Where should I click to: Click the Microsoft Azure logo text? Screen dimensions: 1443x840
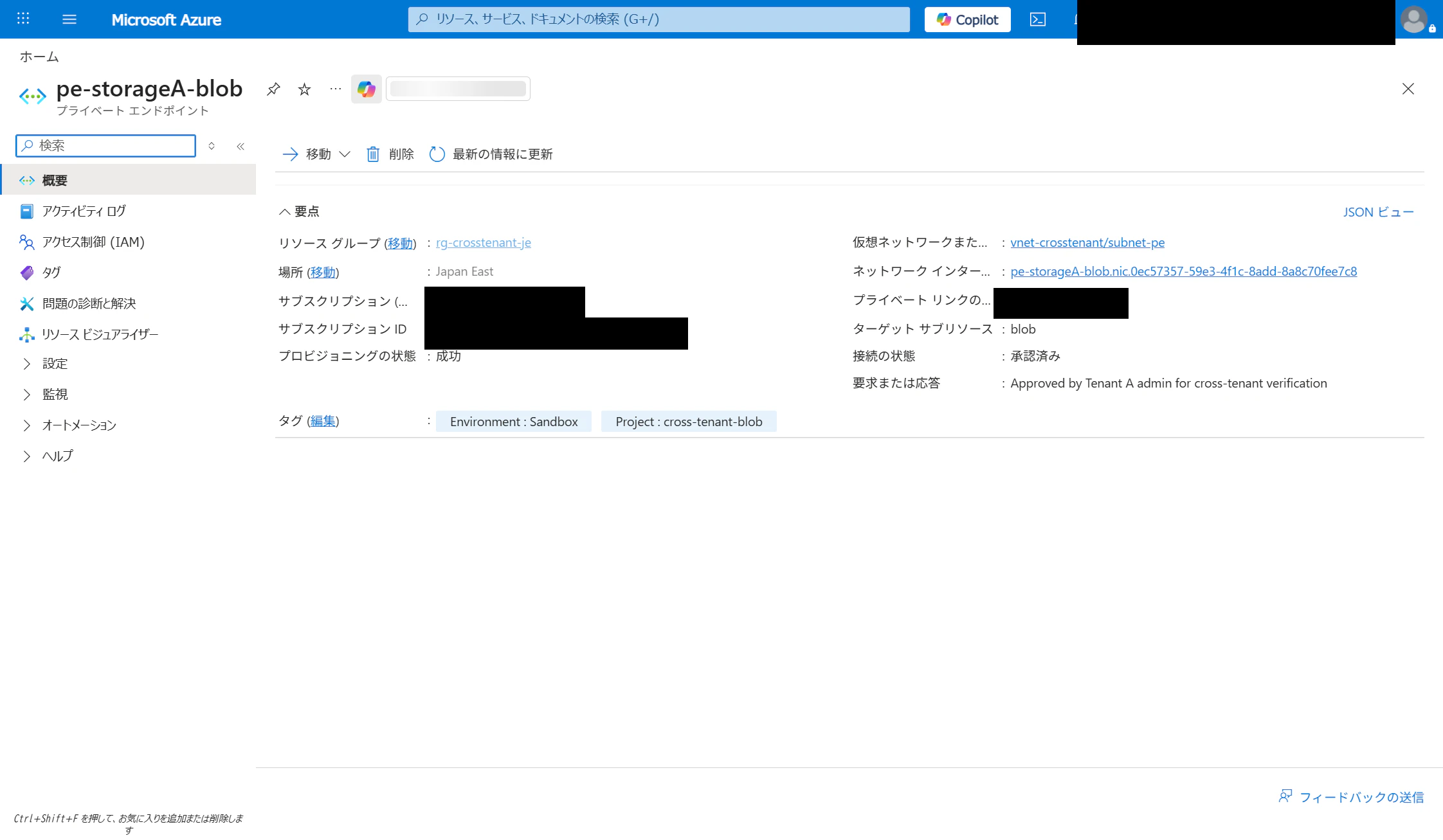pos(167,20)
